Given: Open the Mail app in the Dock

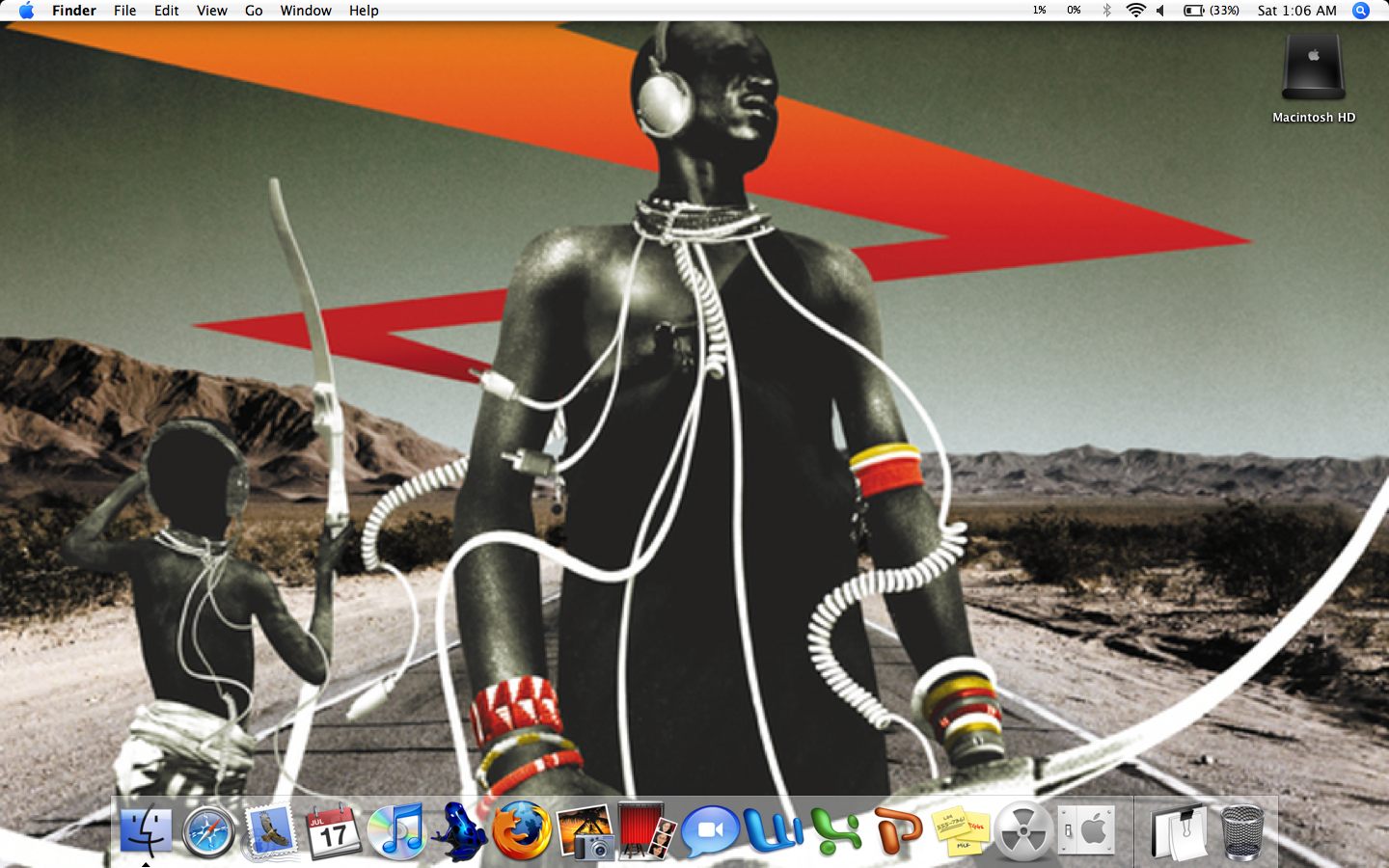Looking at the screenshot, I should click(x=270, y=831).
